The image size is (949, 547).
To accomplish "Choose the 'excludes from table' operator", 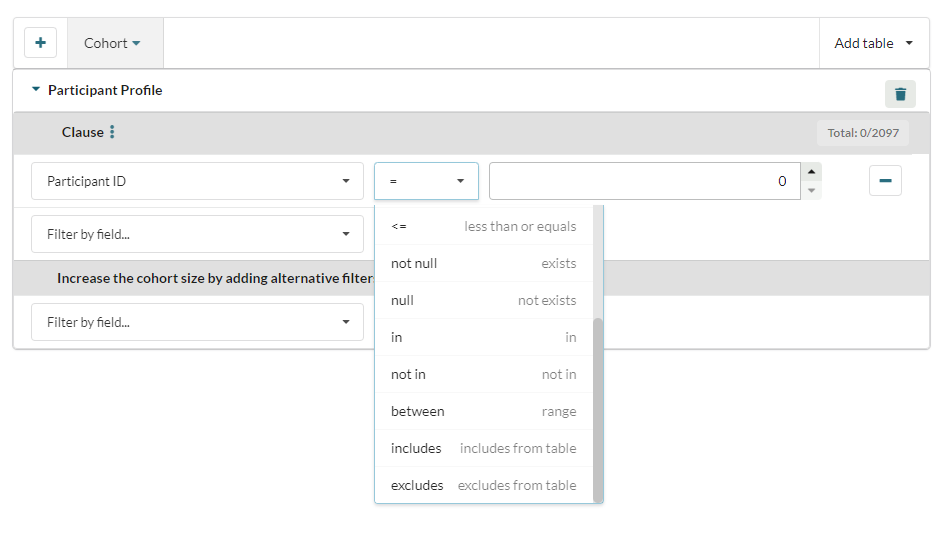I will point(483,485).
